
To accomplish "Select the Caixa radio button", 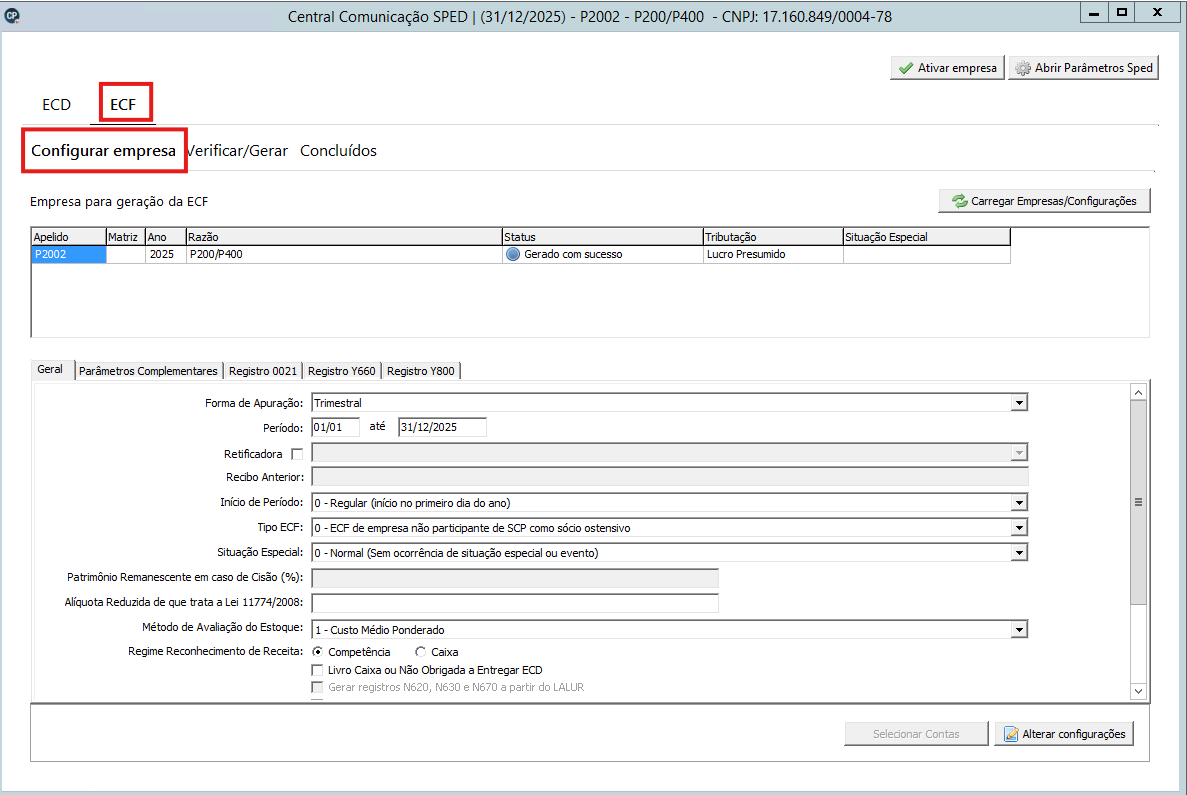I will [x=420, y=652].
